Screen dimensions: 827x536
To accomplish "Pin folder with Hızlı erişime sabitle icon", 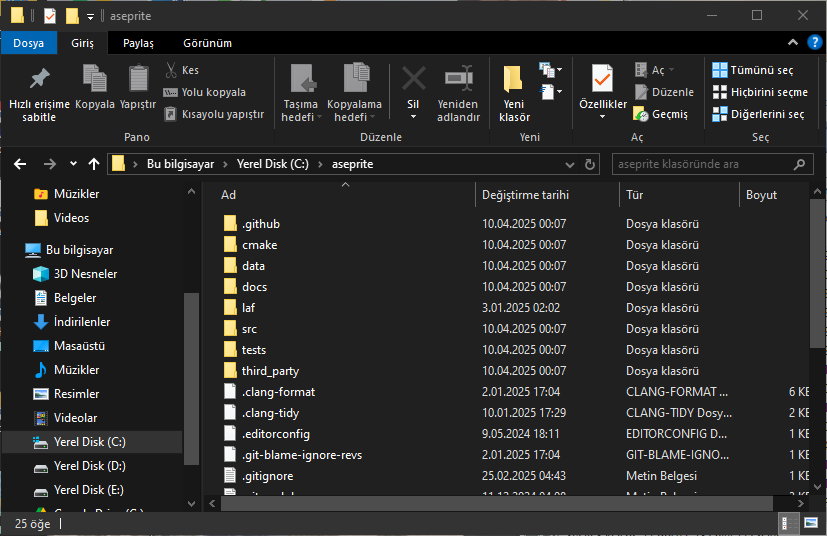I will pyautogui.click(x=39, y=80).
